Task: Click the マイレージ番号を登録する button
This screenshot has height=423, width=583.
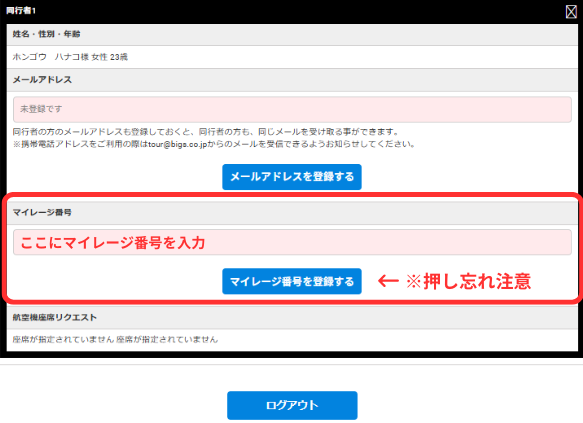Action: tap(292, 281)
